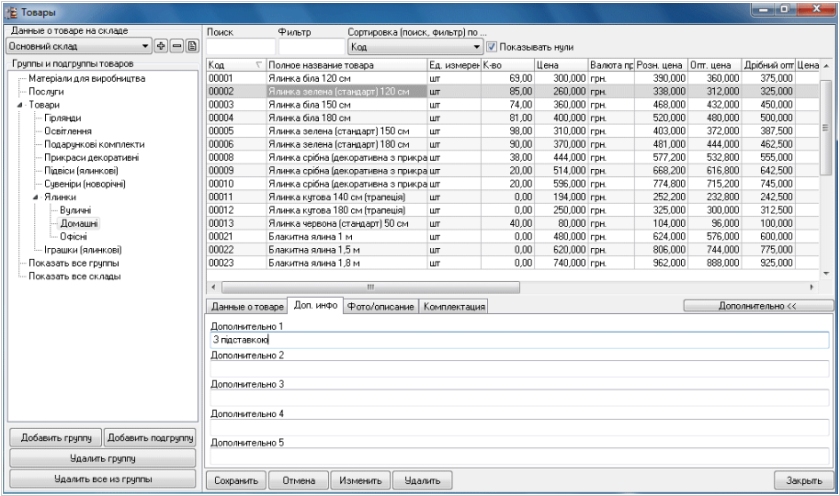Image resolution: width=840 pixels, height=496 pixels.
Task: Toggle the Показывать нули checkbox
Action: point(491,47)
